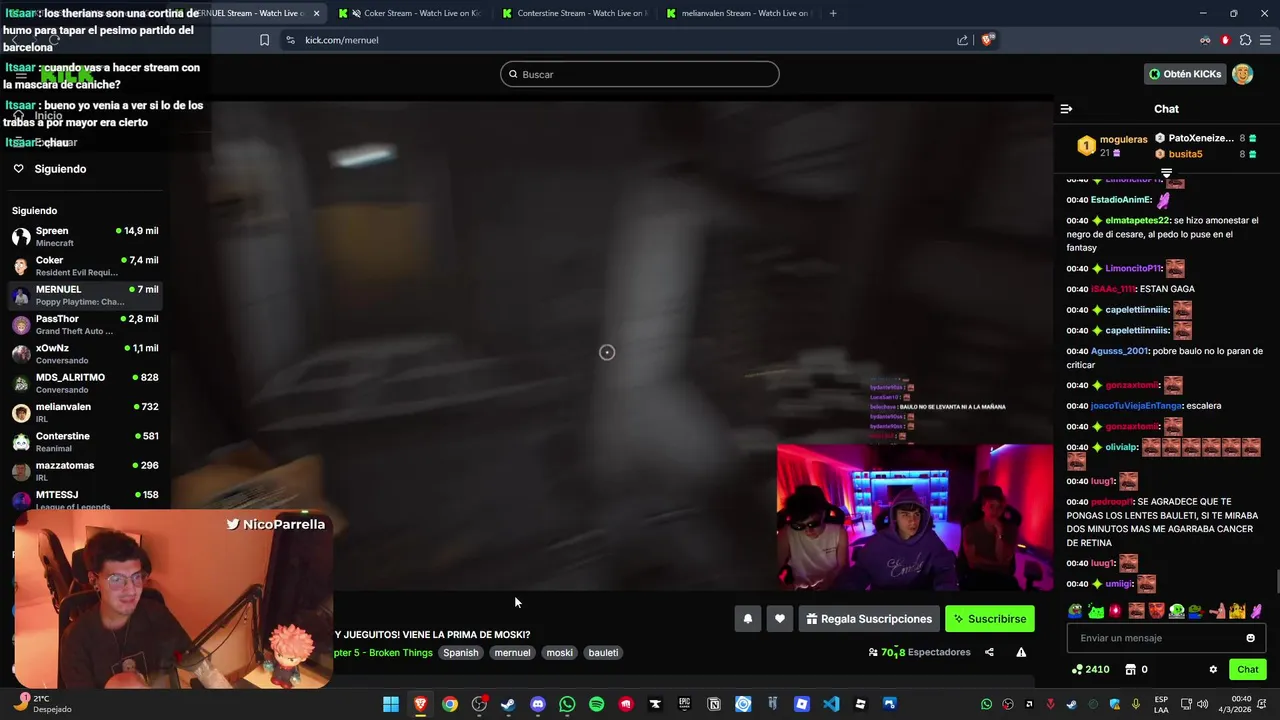Collapse the chat panel with the arrow icon
The height and width of the screenshot is (720, 1280).
coord(1066,109)
